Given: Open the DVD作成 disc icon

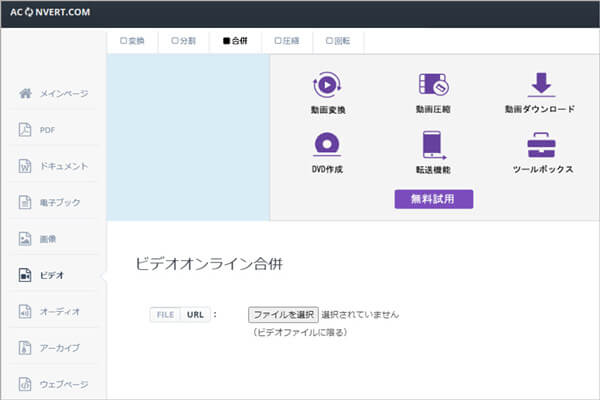Looking at the screenshot, I should 328,146.
